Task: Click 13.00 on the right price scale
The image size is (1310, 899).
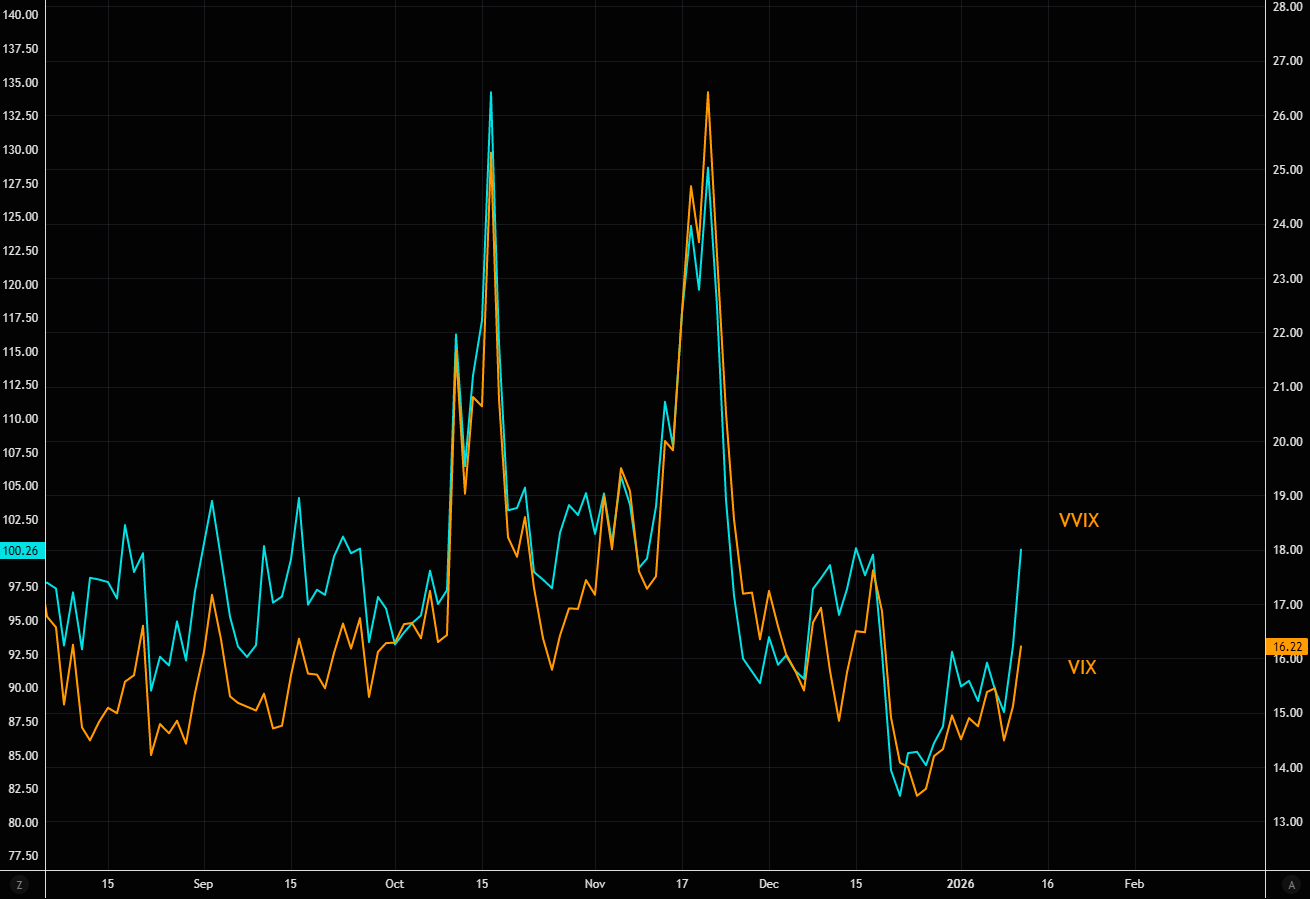Action: pyautogui.click(x=1285, y=822)
